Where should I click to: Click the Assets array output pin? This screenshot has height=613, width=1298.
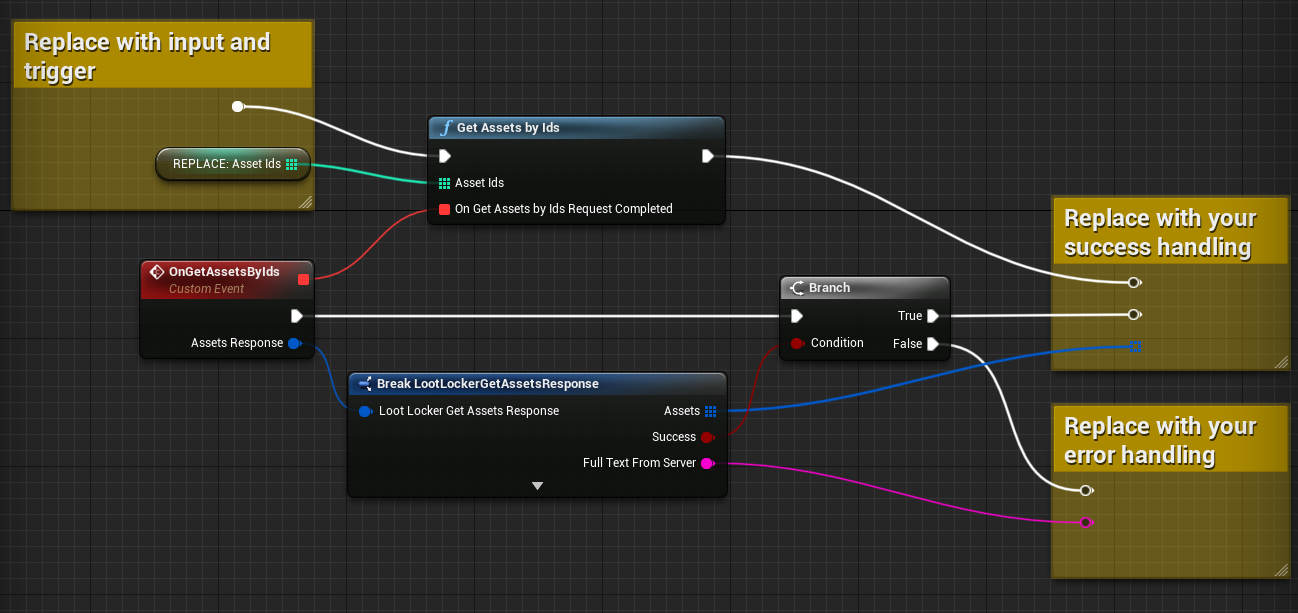[710, 411]
